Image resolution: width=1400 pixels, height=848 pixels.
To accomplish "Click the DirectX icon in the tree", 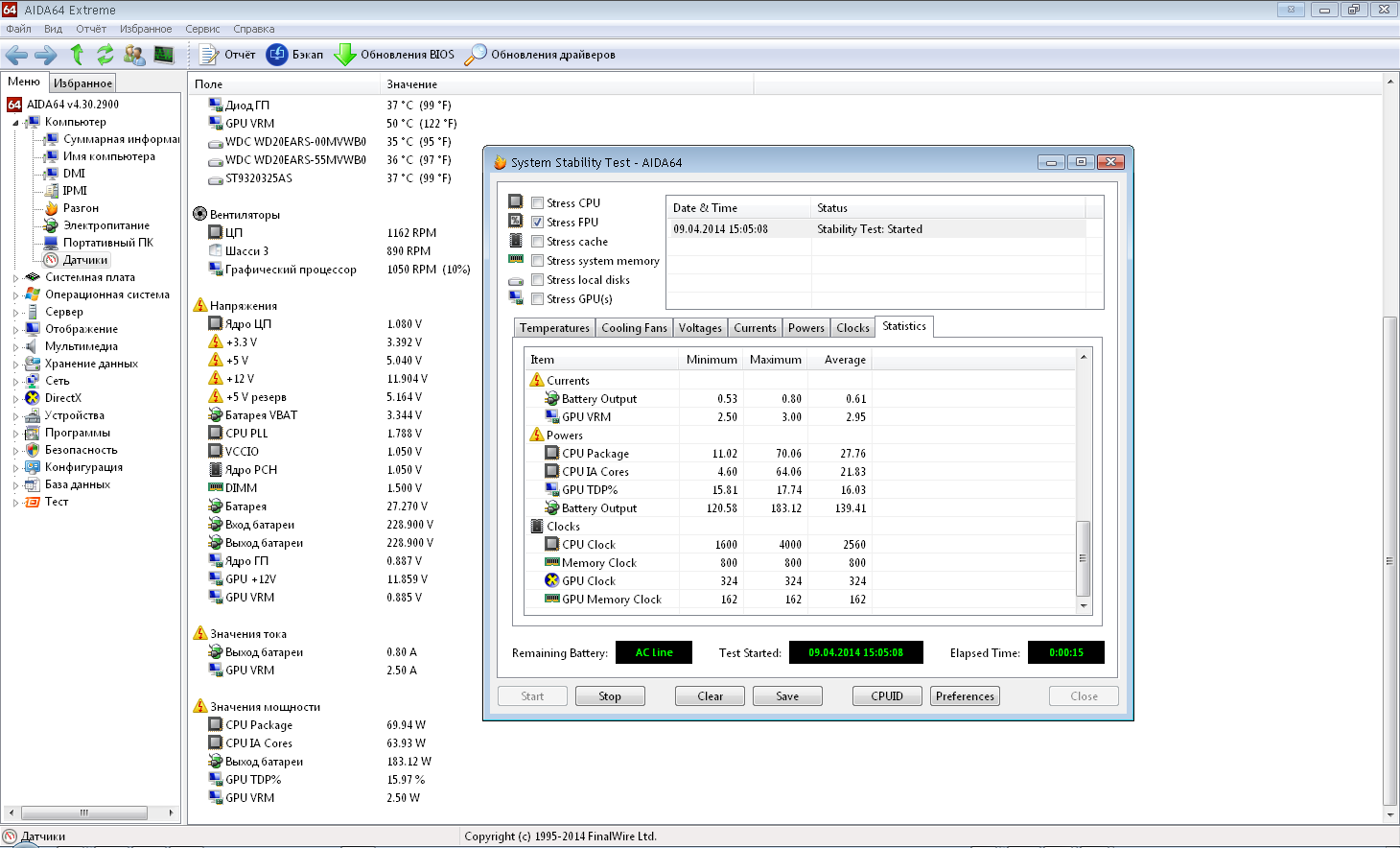I will coord(33,398).
